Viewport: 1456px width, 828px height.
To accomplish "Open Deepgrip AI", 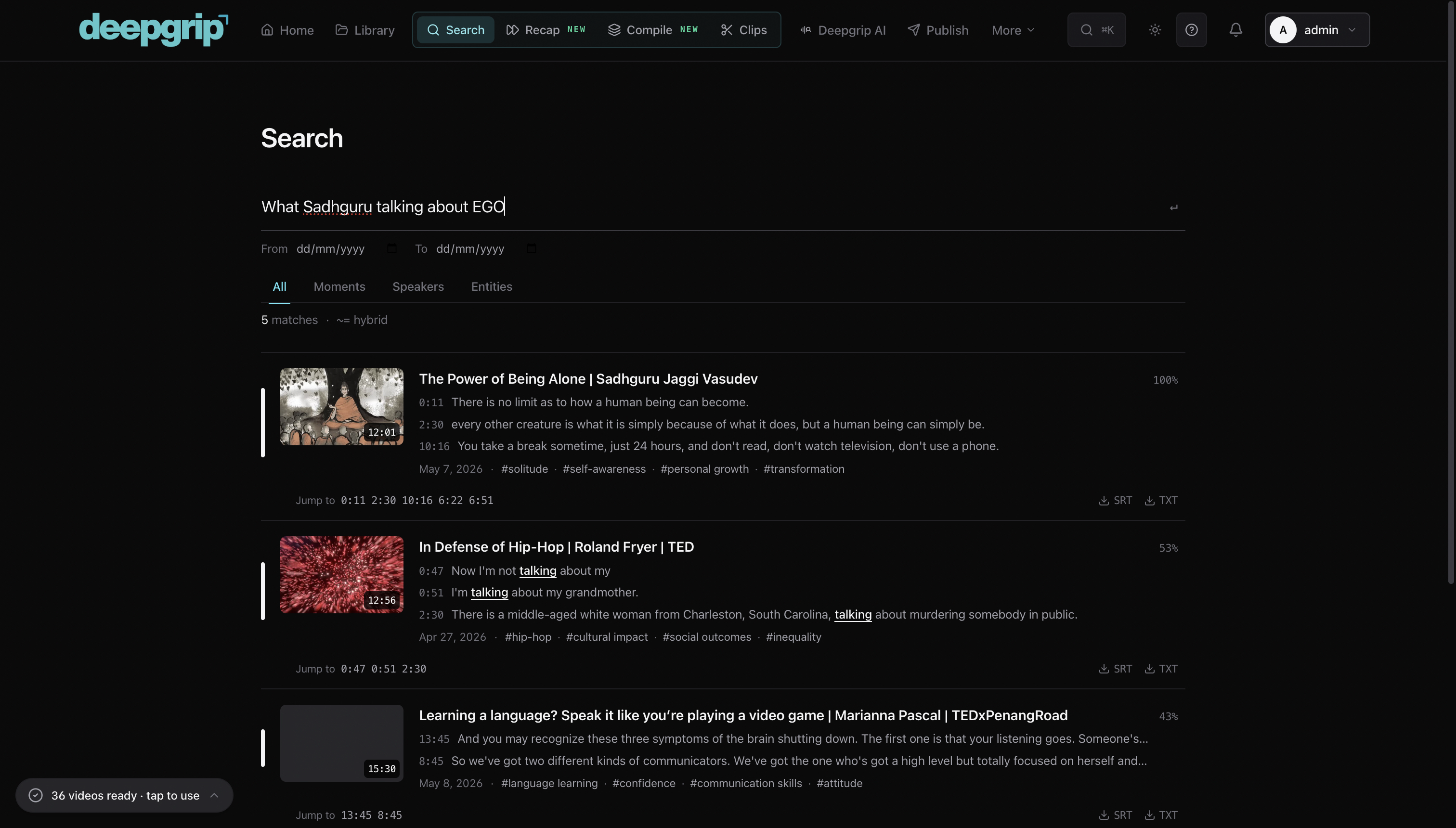I will click(x=843, y=30).
